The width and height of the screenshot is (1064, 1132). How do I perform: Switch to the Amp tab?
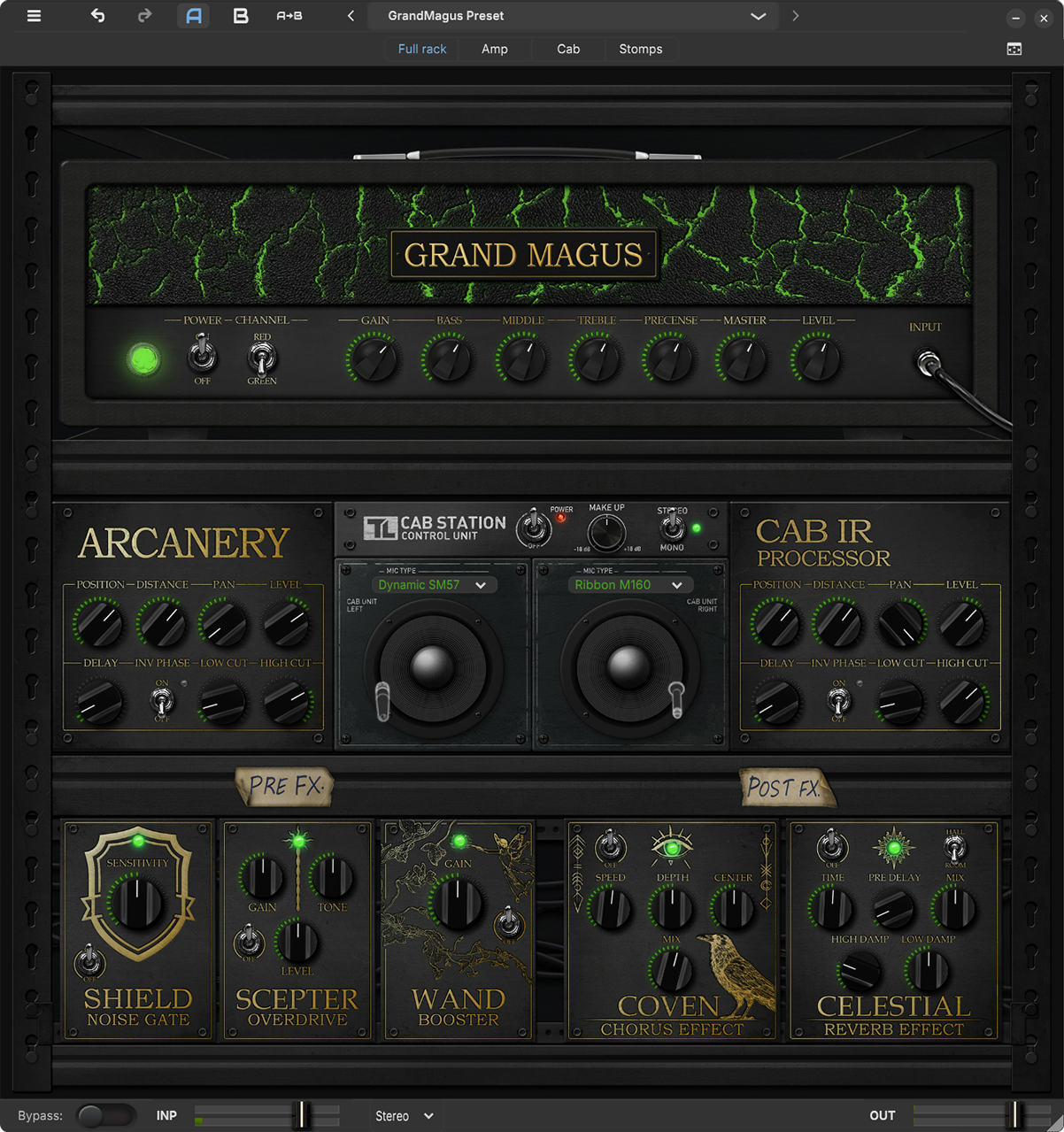[x=495, y=49]
